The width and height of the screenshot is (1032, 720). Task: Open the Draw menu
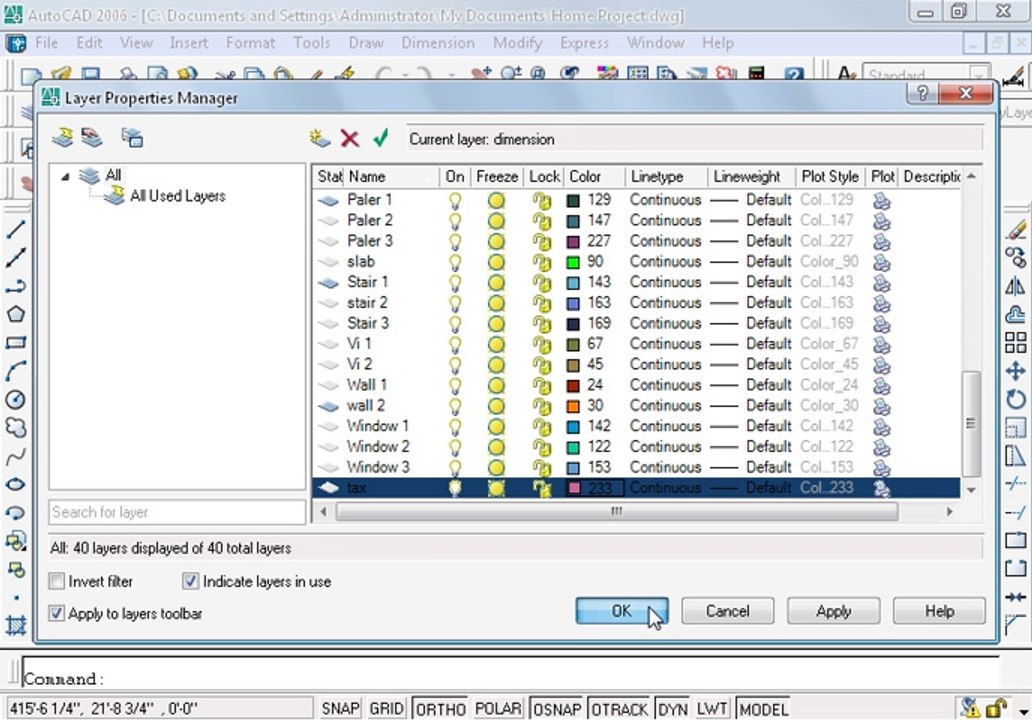point(366,43)
